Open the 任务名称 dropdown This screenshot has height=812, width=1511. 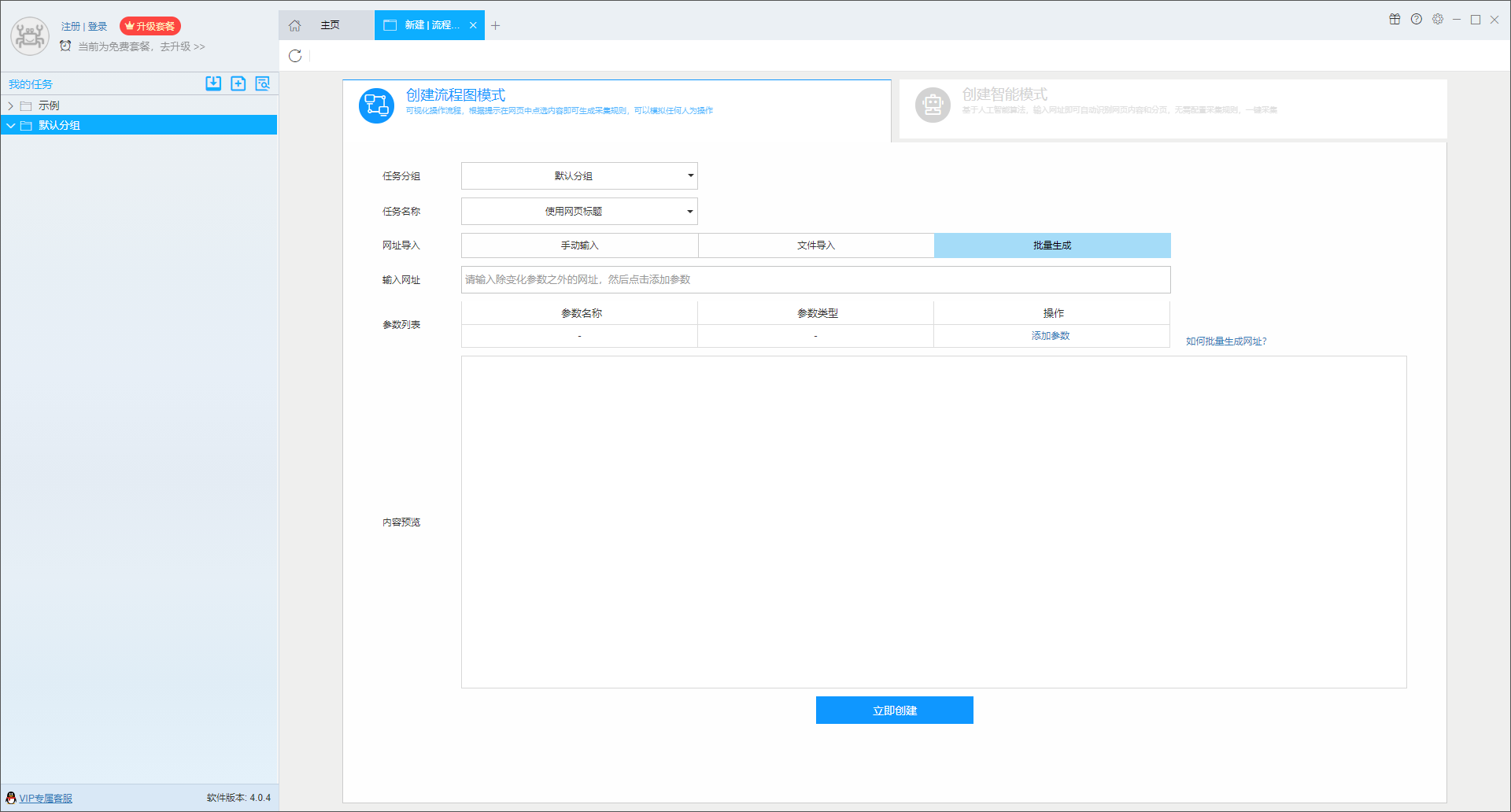coord(579,212)
